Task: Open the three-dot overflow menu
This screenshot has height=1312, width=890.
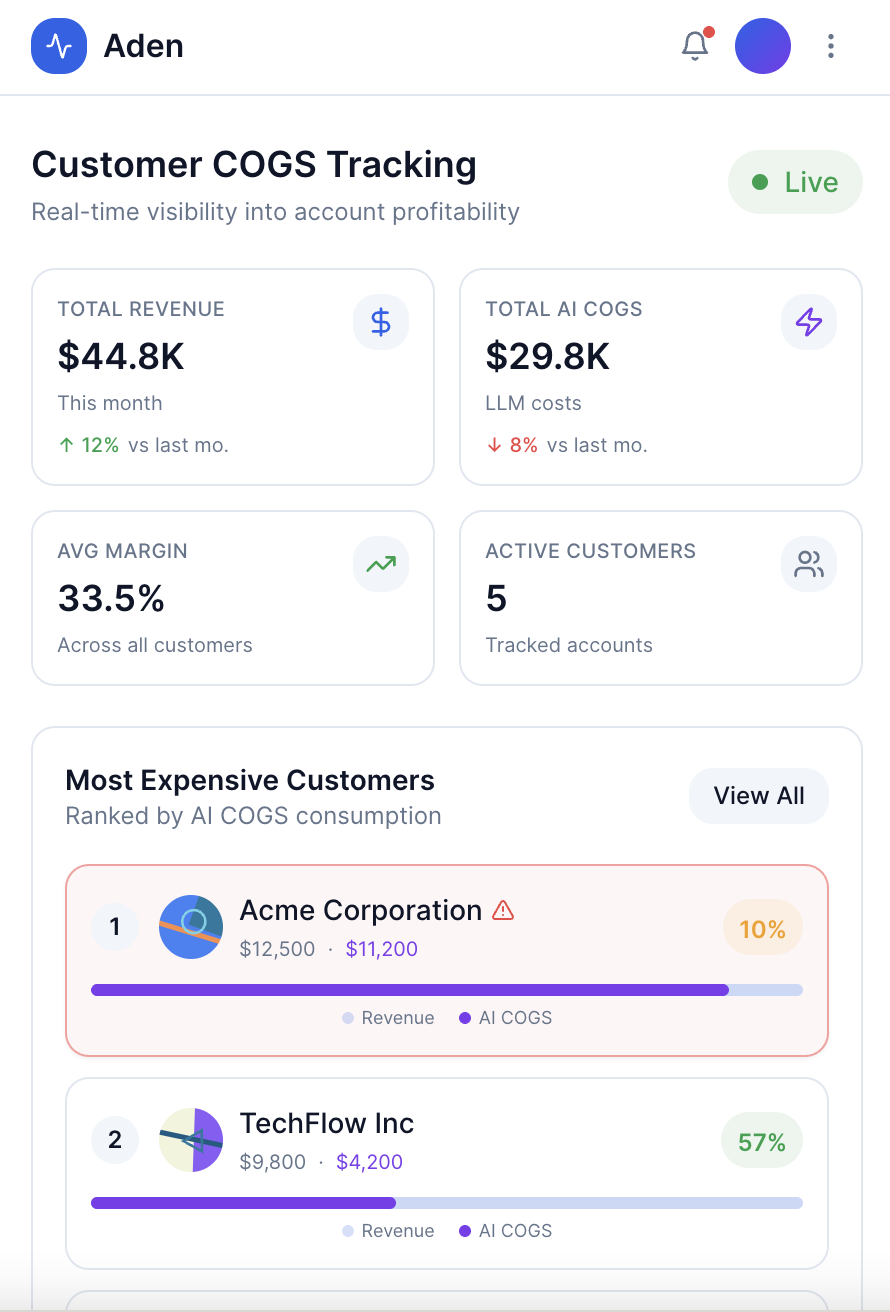Action: (831, 46)
